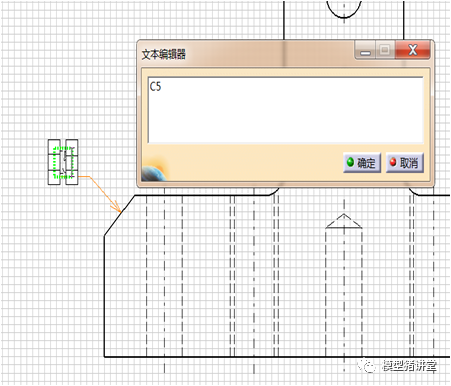Select the text annotation frame with green handles

click(x=63, y=162)
